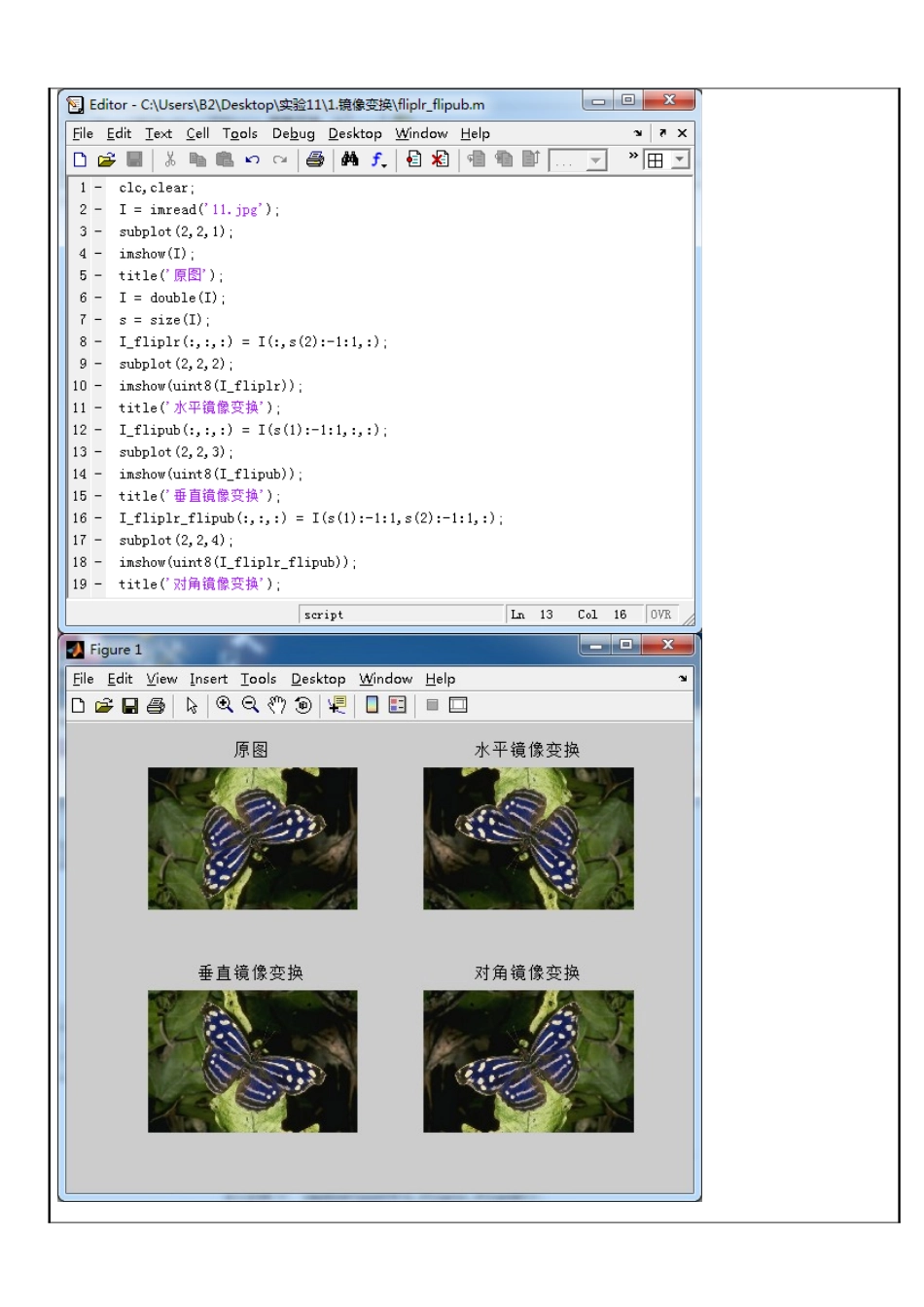Open the Editor Debug menu
Image resolution: width=924 pixels, height=1307 pixels.
tap(294, 134)
